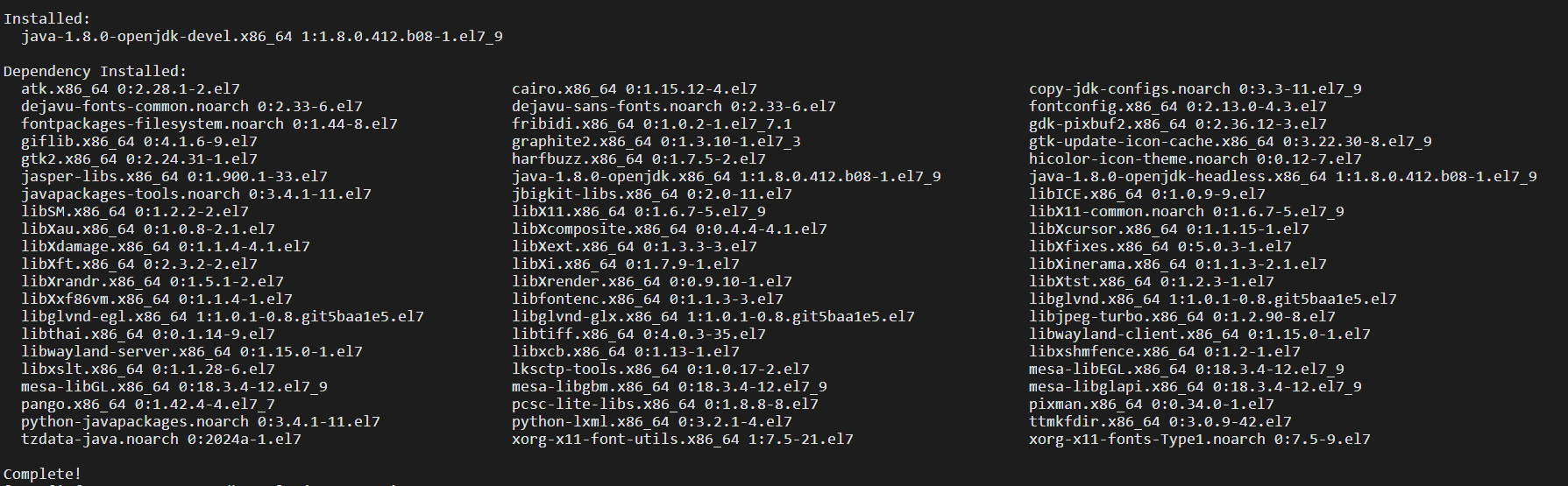Select the xorg-x11-font-utils.x86_64 entry
Screen dimensions: 1568x486
(x=682, y=439)
